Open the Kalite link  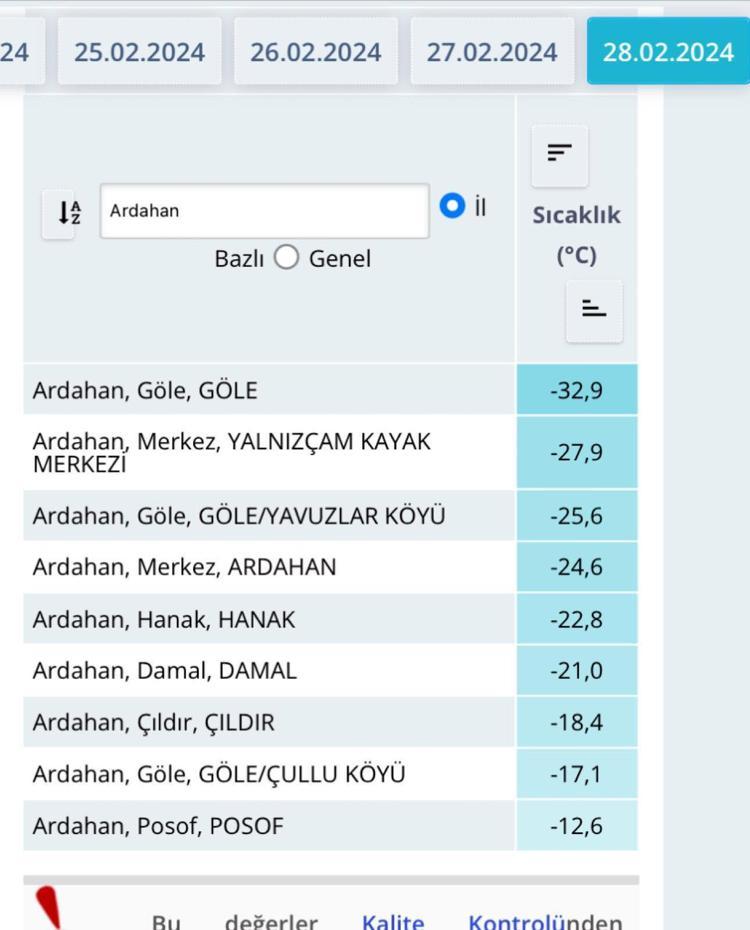(392, 922)
